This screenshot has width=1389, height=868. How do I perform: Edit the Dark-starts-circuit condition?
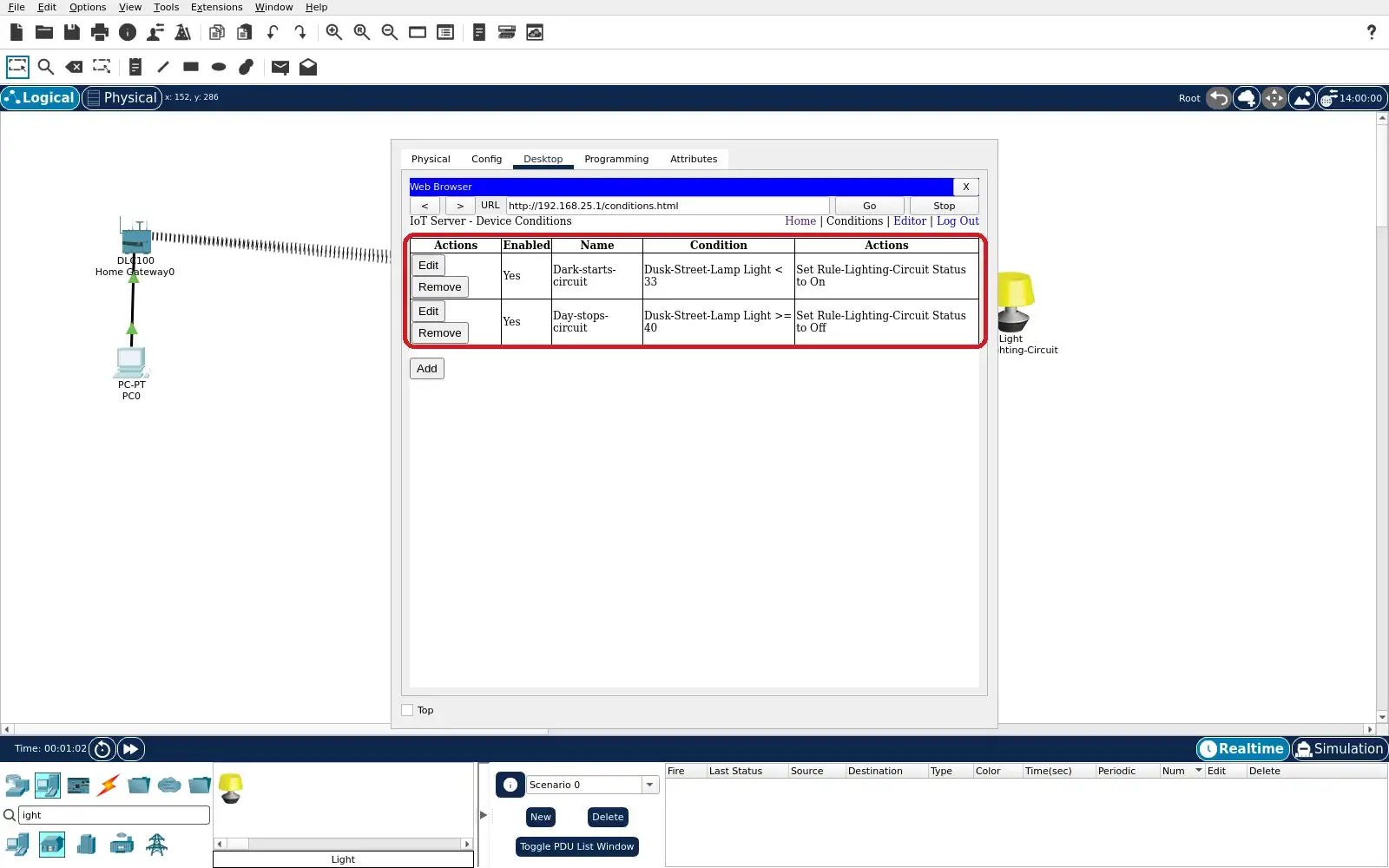click(428, 266)
